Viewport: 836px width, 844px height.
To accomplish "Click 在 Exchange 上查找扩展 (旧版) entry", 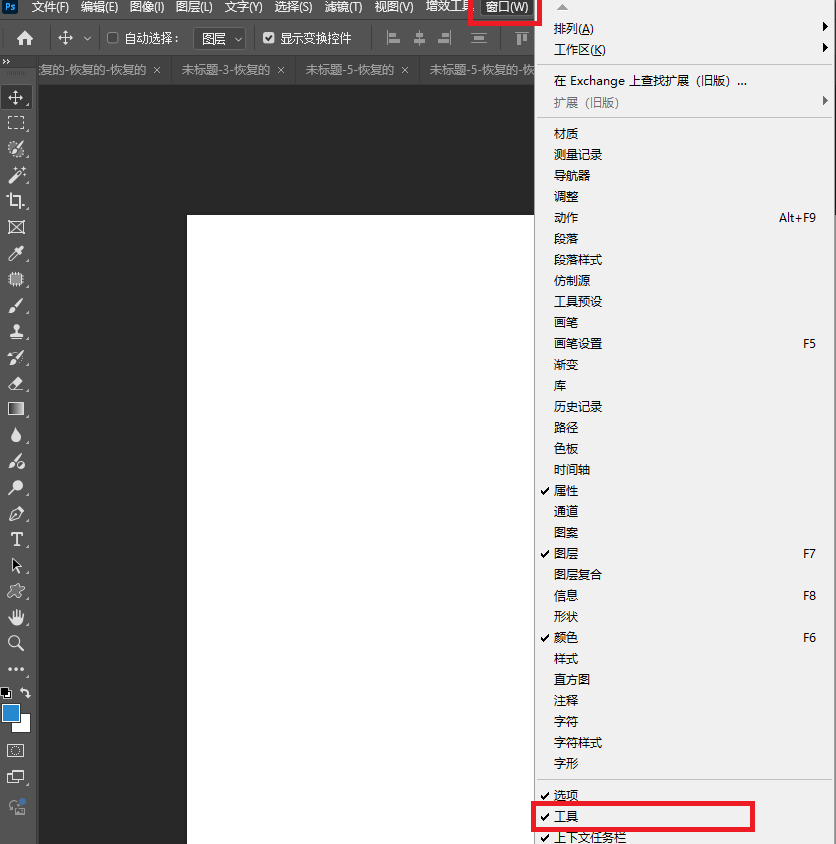I will tap(650, 81).
